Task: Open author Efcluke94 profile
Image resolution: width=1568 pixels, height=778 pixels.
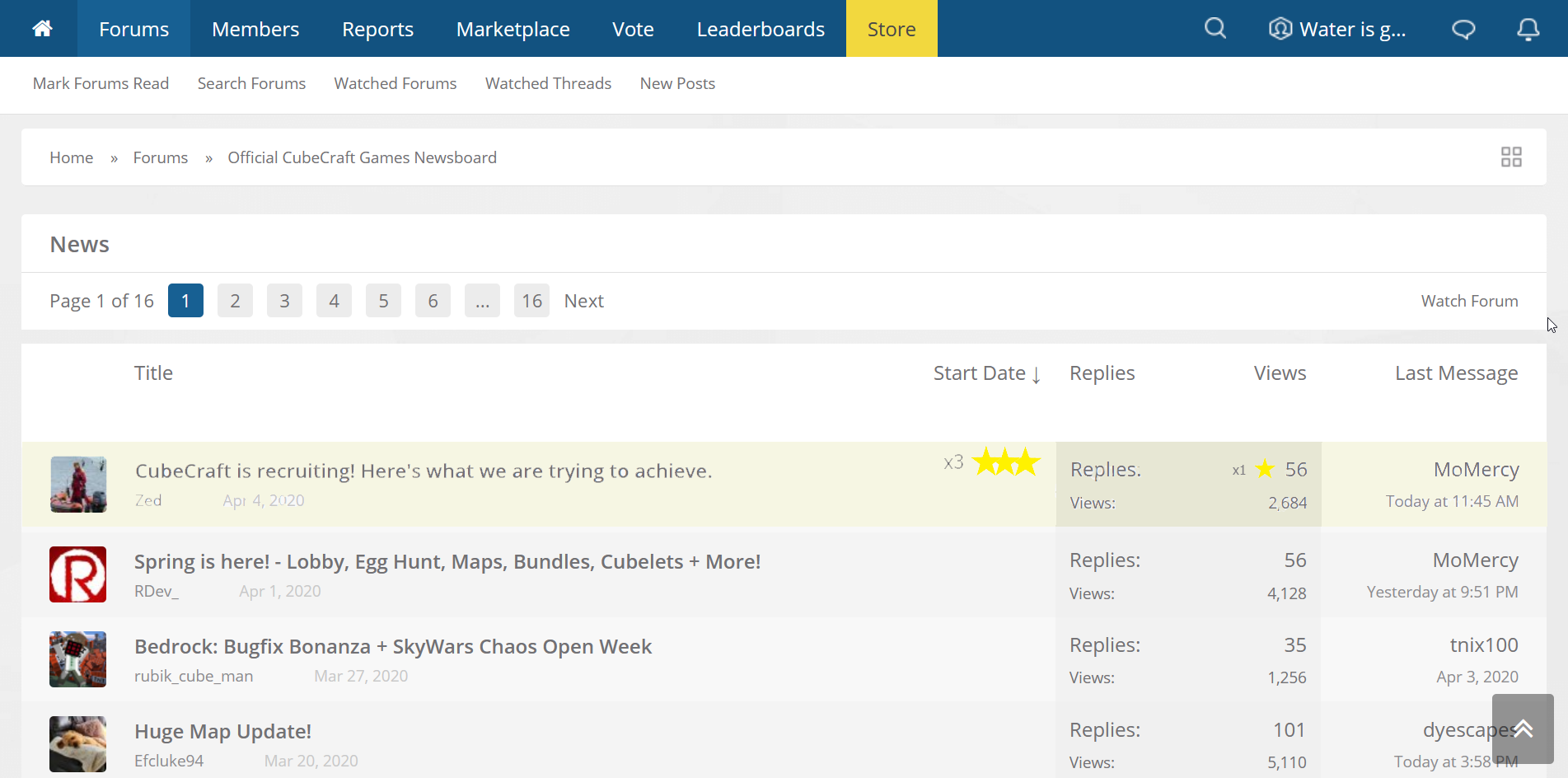Action: (x=169, y=761)
